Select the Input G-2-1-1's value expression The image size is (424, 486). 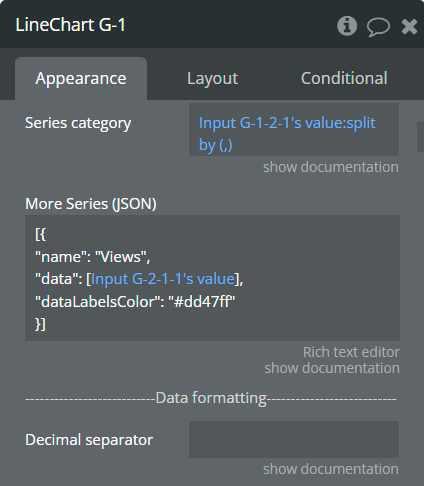(x=163, y=279)
